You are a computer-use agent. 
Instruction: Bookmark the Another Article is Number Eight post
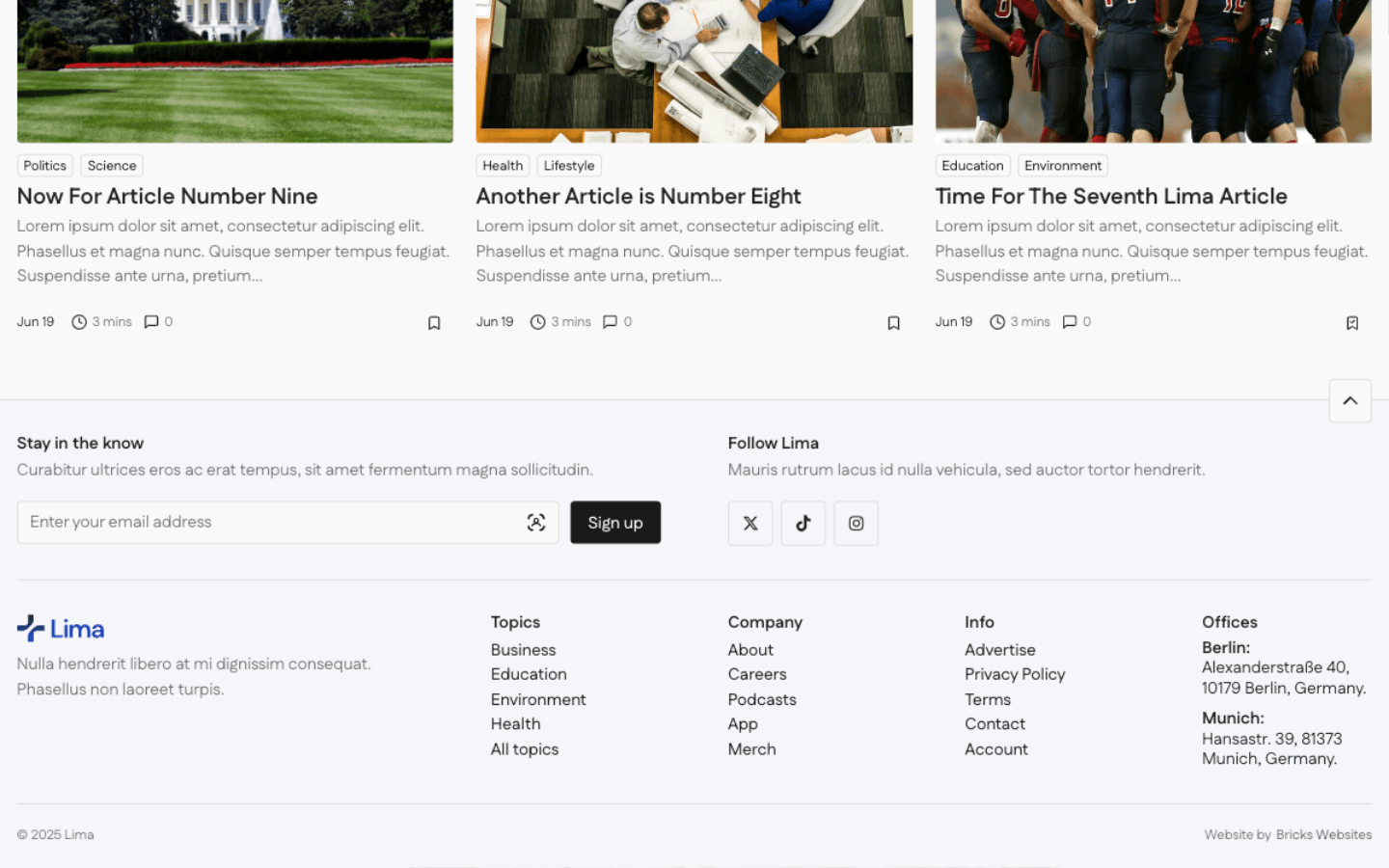click(893, 323)
